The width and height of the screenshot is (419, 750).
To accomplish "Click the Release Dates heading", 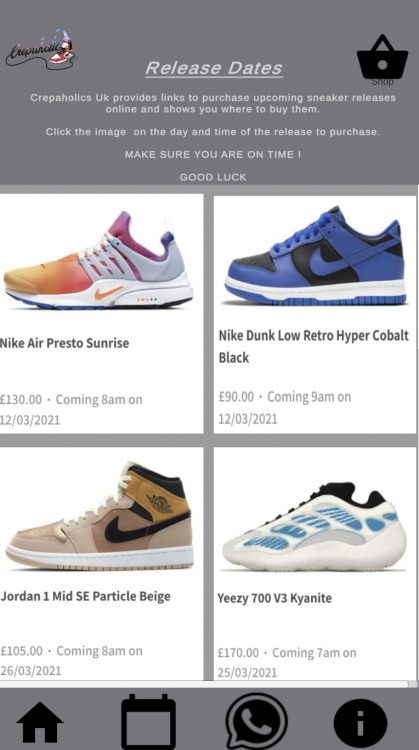I will (x=214, y=68).
